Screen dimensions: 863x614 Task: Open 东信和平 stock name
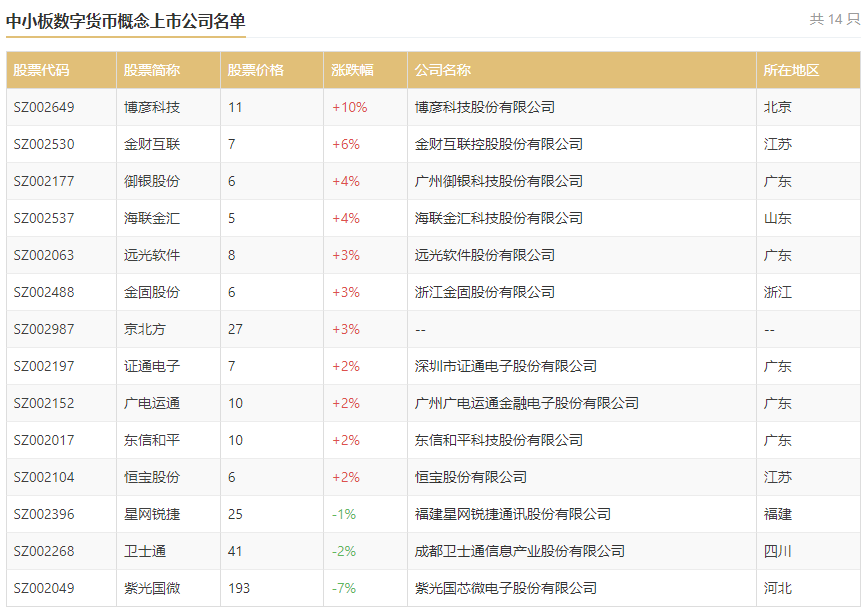point(152,440)
